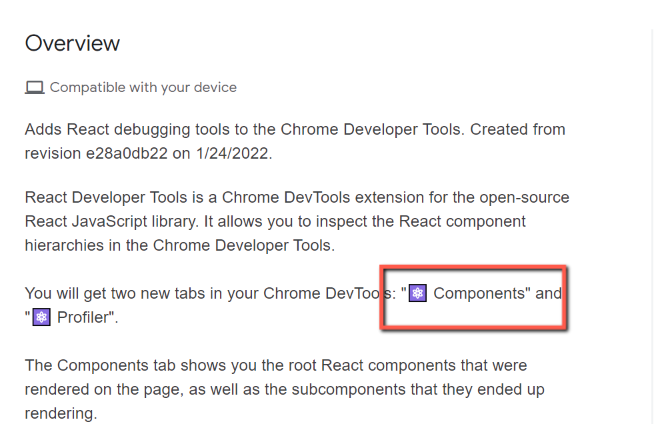
Task: Click the date 1/24/2022
Action: (x=232, y=153)
